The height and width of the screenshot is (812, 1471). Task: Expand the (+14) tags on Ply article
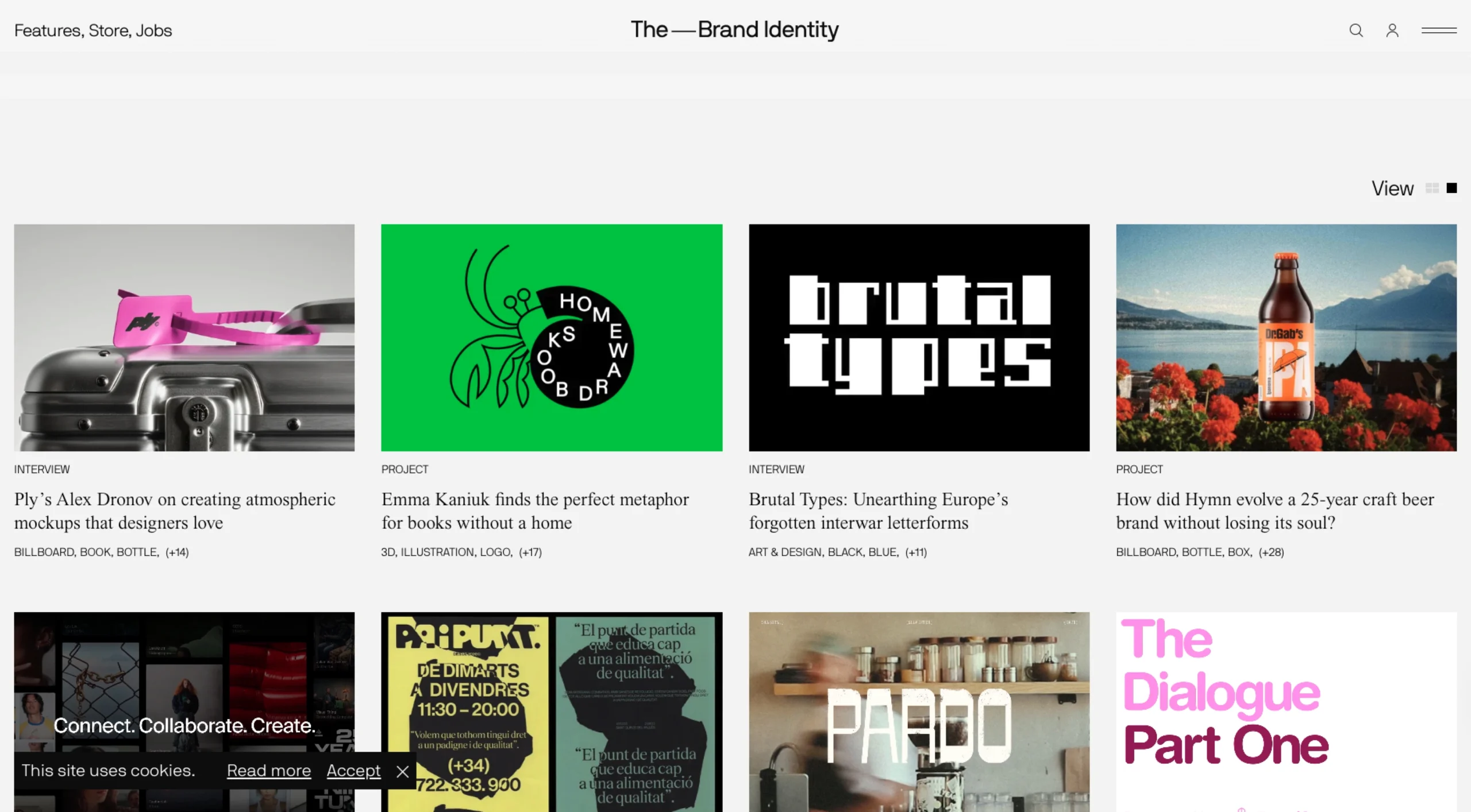[177, 552]
